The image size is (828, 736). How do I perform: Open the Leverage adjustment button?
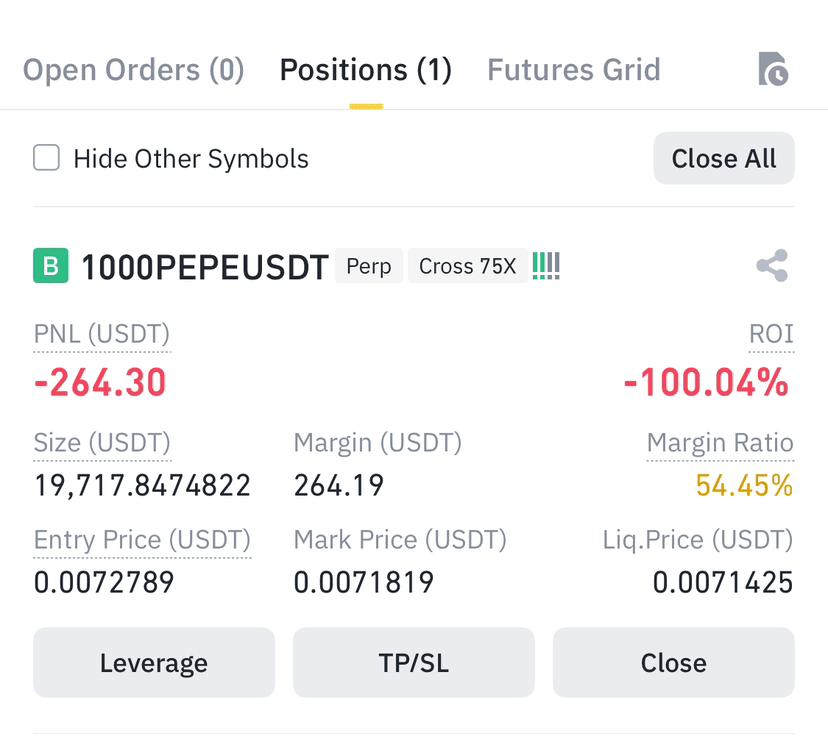(154, 663)
